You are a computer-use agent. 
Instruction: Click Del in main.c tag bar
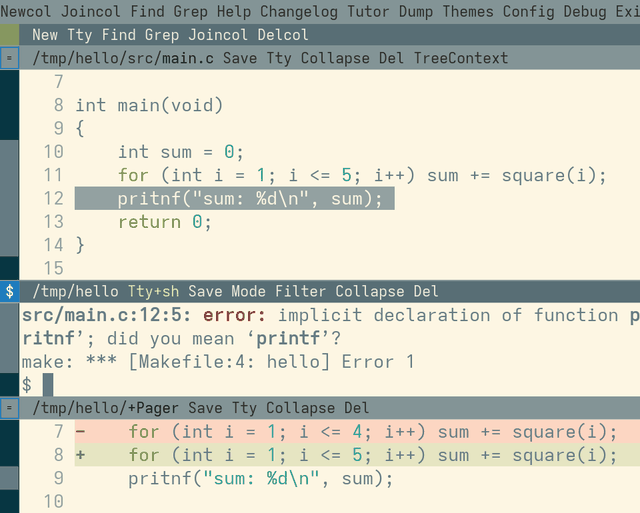(x=391, y=58)
